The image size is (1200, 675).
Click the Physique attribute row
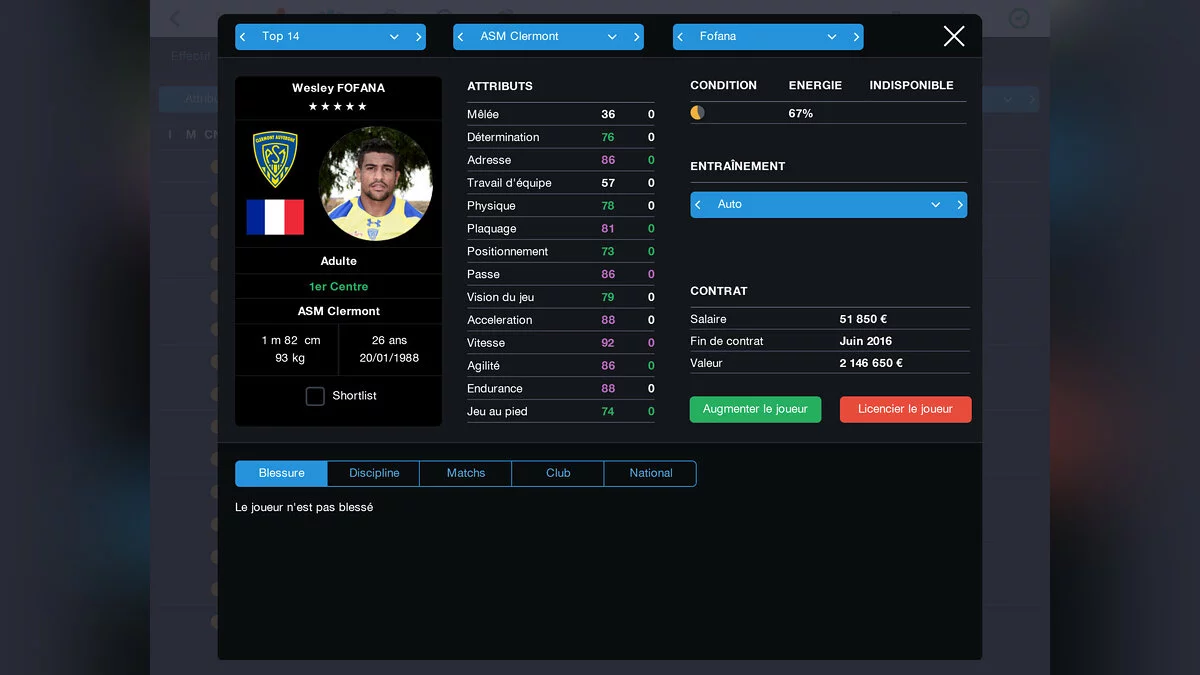(x=561, y=206)
